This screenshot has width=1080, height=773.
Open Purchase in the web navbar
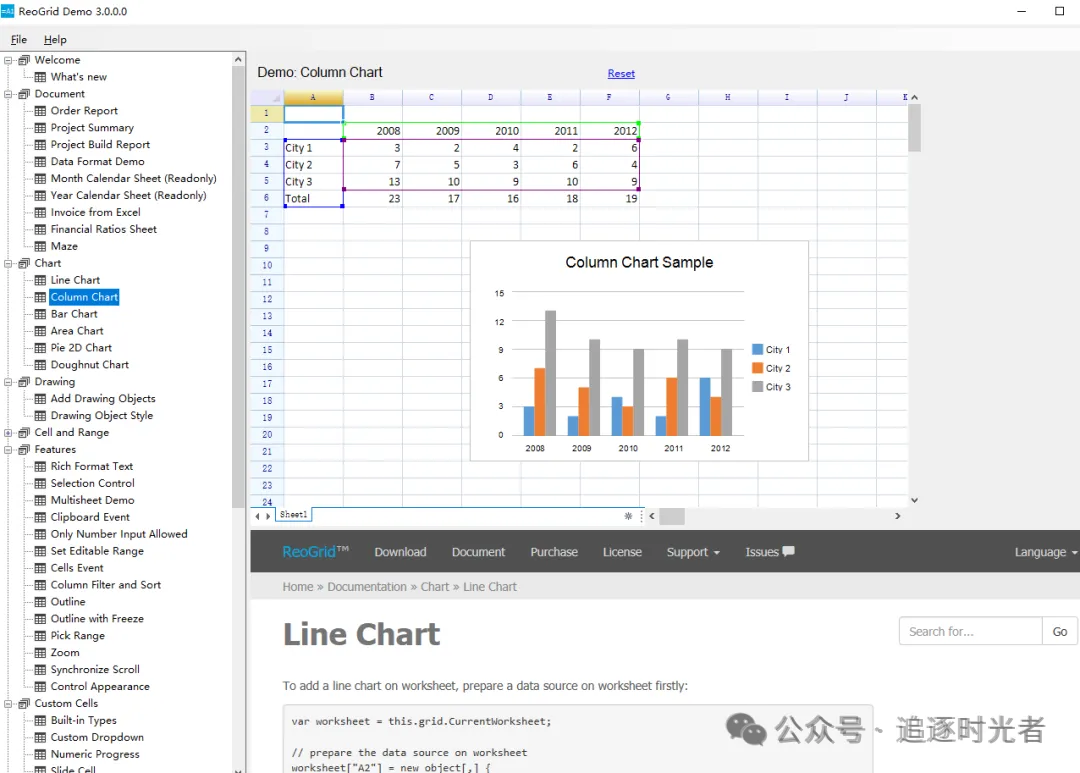(x=554, y=552)
